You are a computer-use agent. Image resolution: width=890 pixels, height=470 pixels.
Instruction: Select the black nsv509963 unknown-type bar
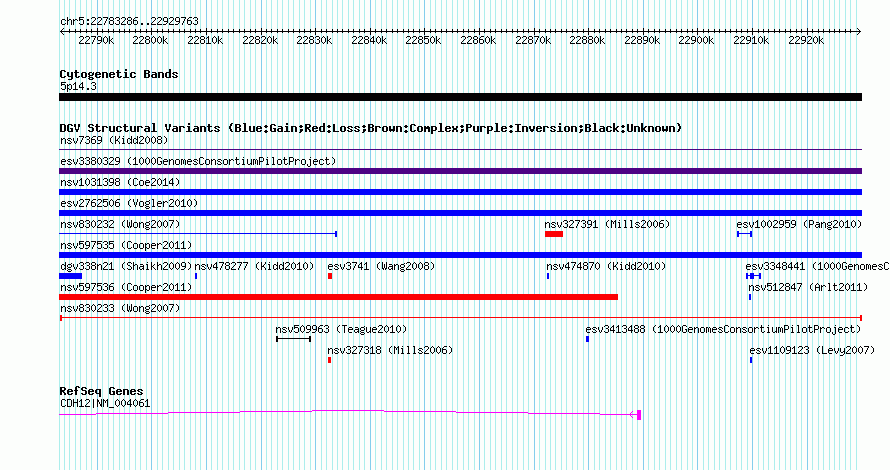click(293, 339)
